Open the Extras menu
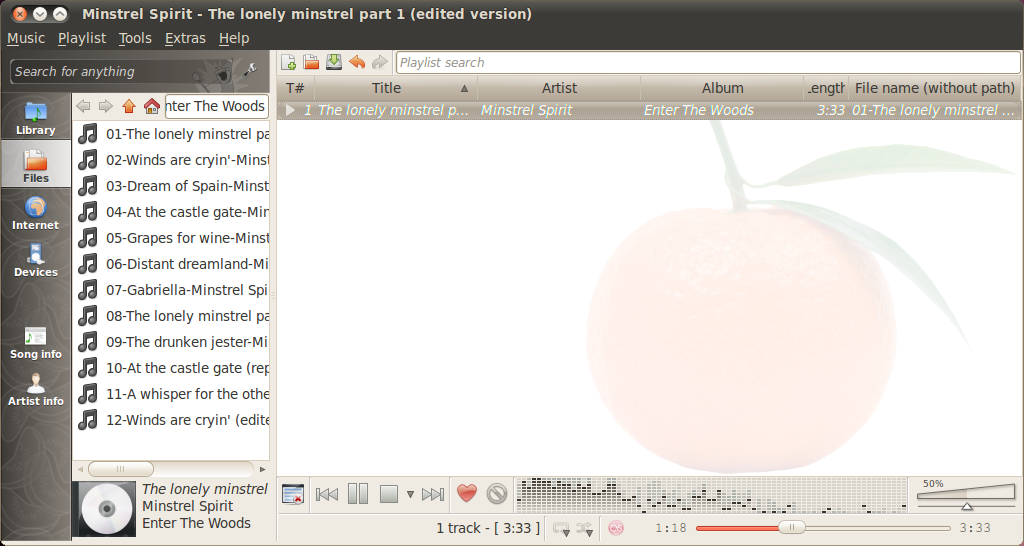The image size is (1024, 546). coord(185,38)
